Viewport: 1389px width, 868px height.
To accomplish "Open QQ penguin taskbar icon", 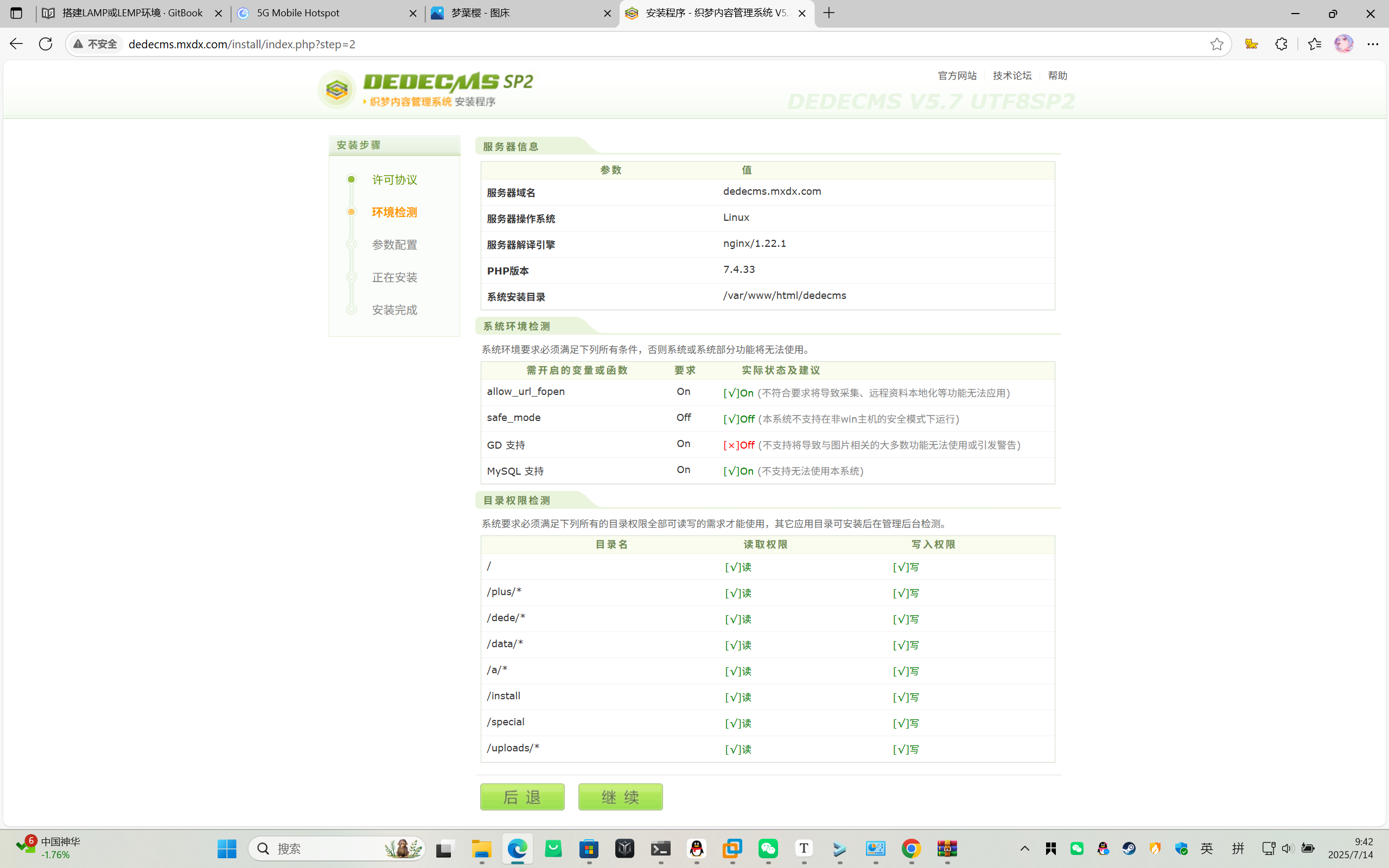I will tap(697, 848).
